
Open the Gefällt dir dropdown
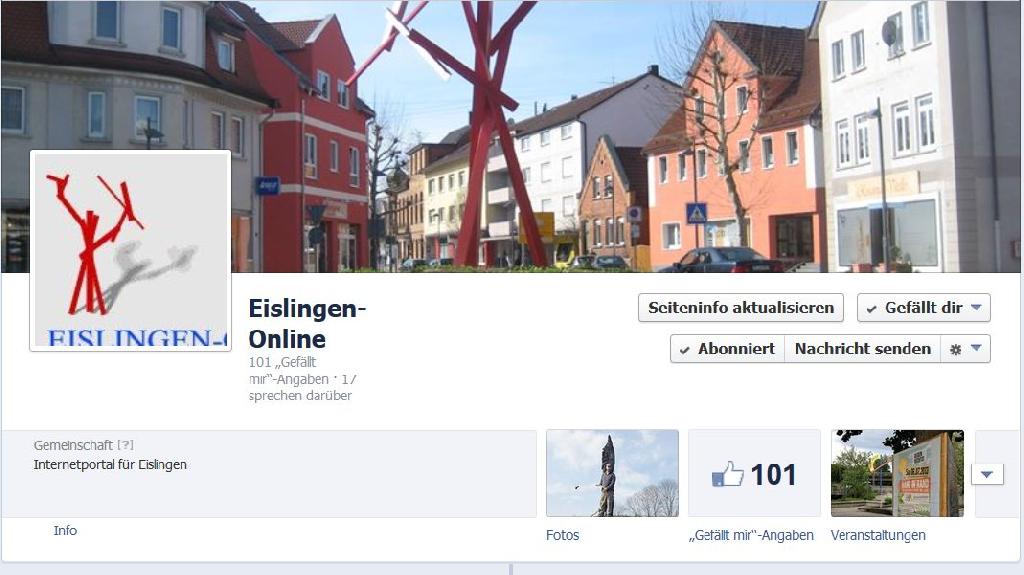[x=923, y=308]
